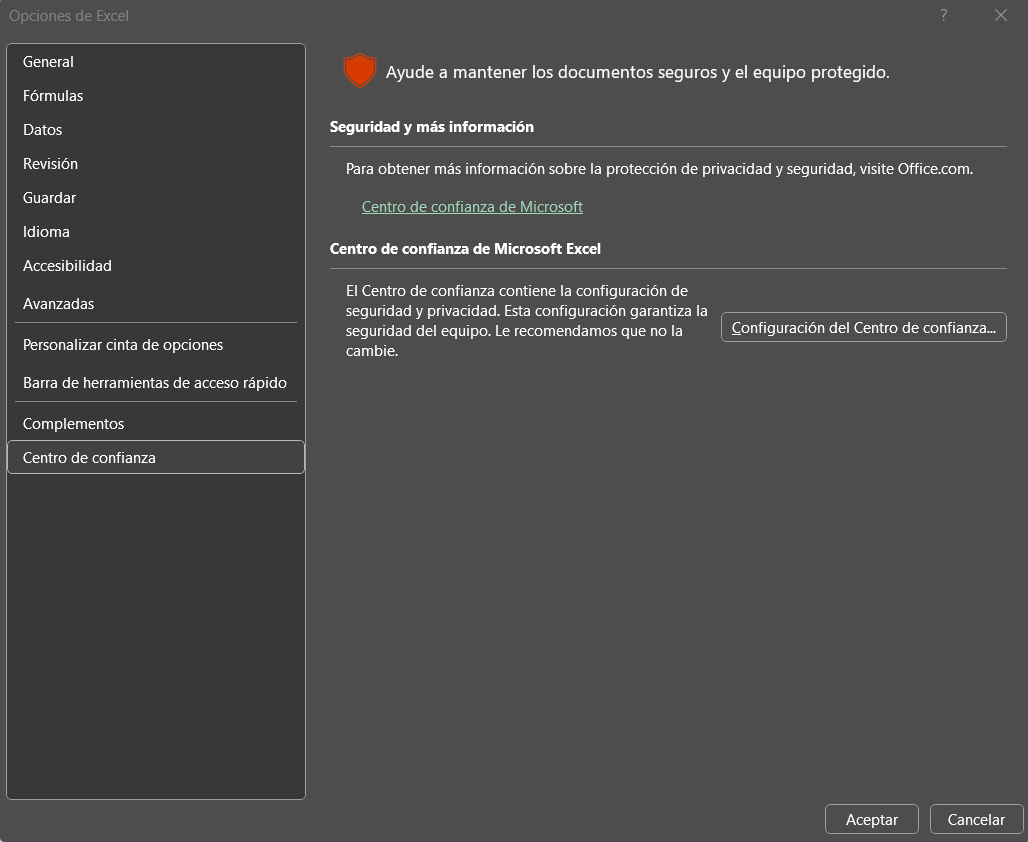This screenshot has width=1028, height=842.
Task: Click the text mentioning Office.com
Action: coord(659,169)
